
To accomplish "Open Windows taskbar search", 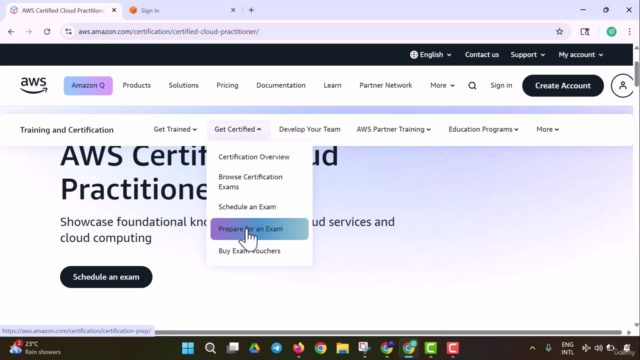I will coord(210,348).
